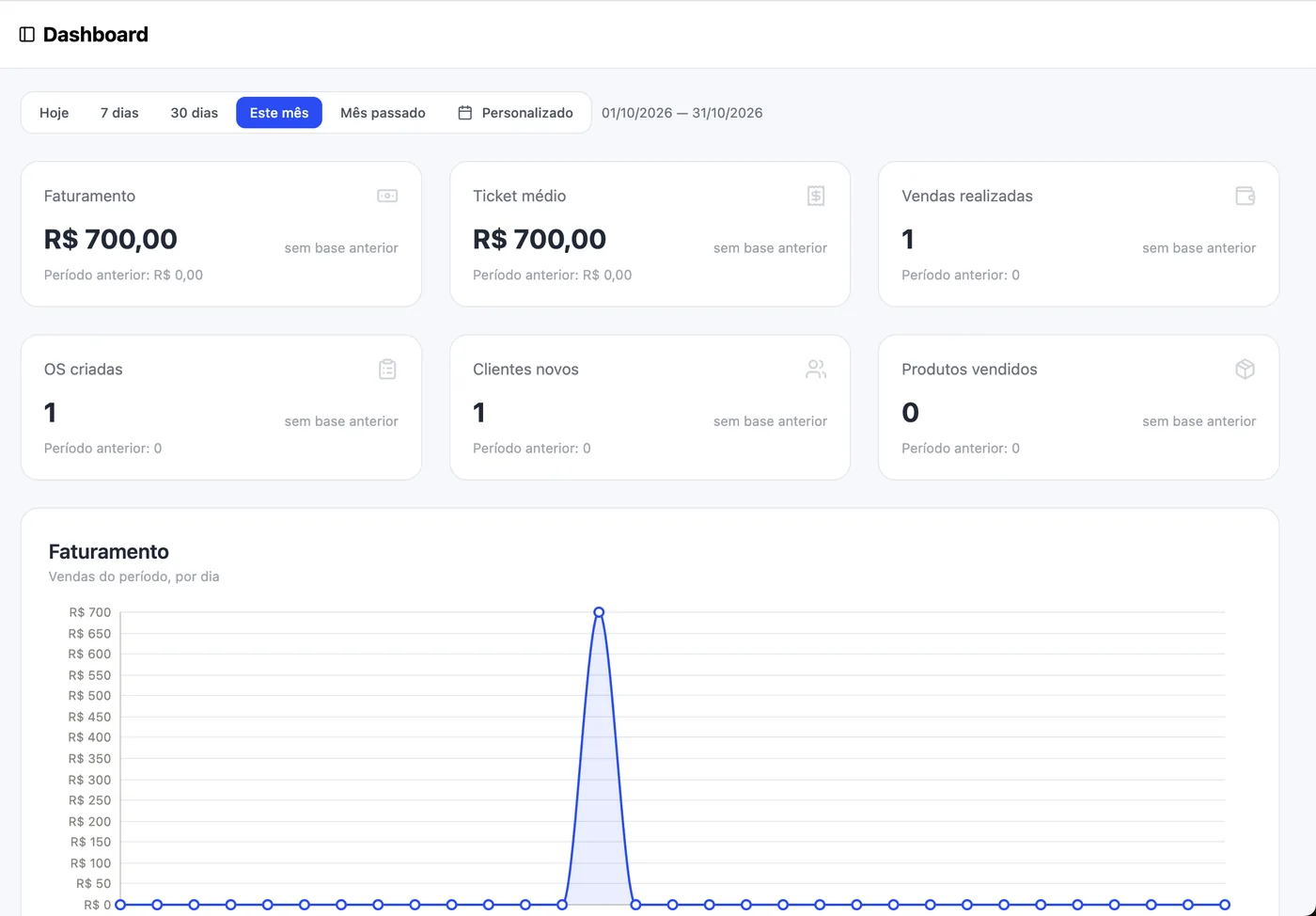This screenshot has width=1316, height=916.
Task: Toggle the sidebar panel icon
Action: coord(27,35)
